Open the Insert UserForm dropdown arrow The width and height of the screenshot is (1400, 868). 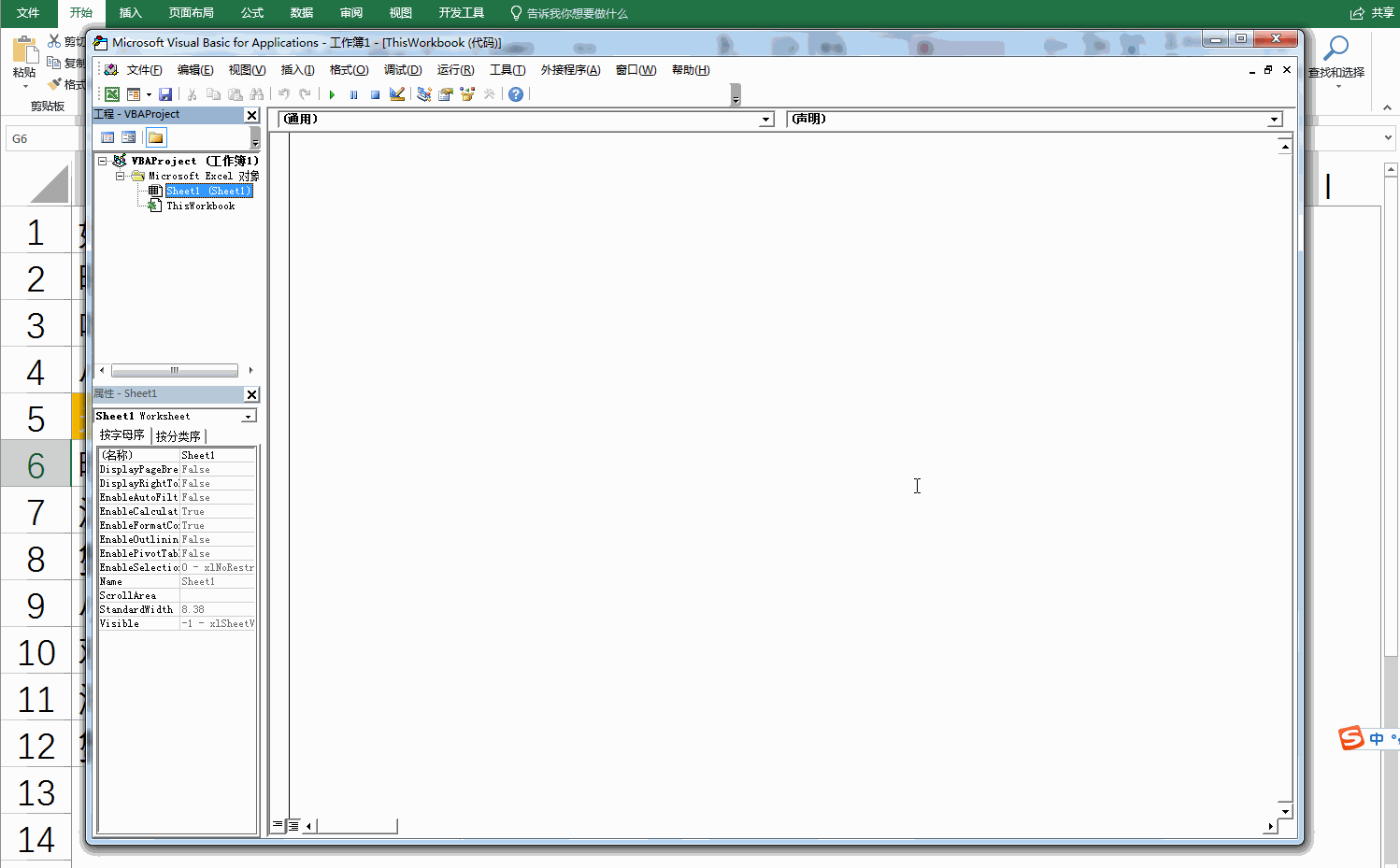149,94
